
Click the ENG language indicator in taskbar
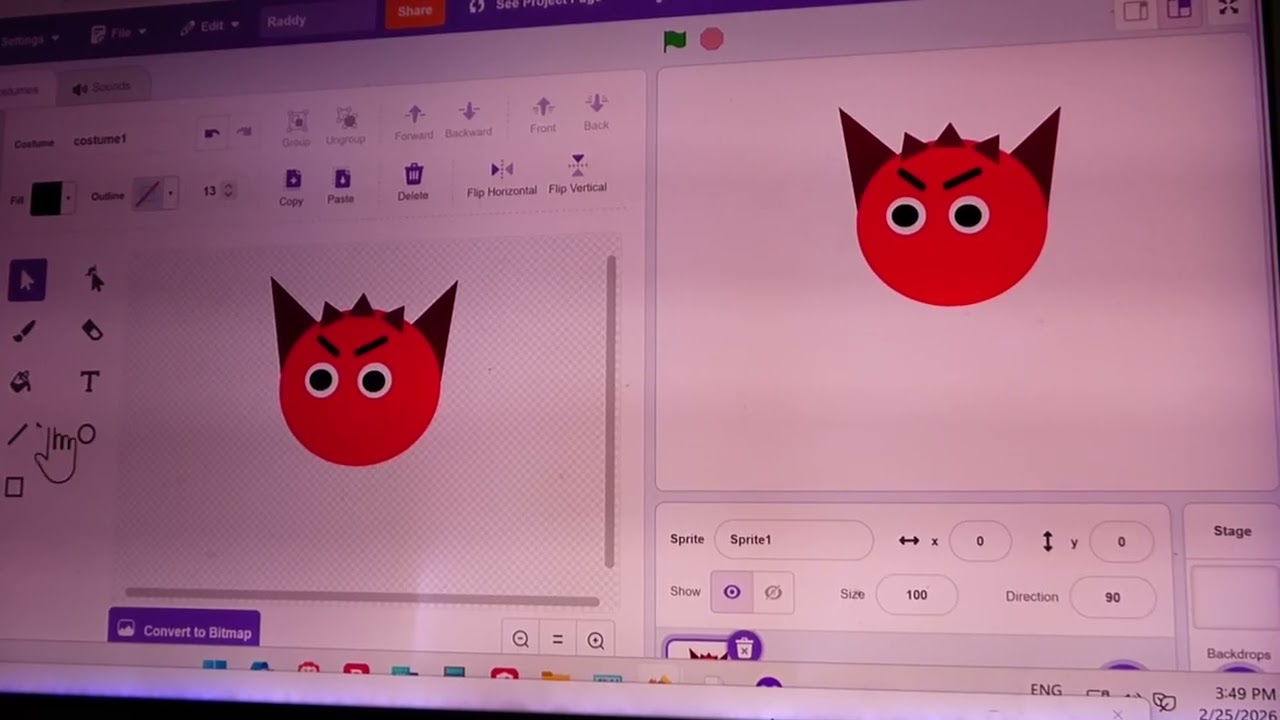pyautogui.click(x=1046, y=690)
